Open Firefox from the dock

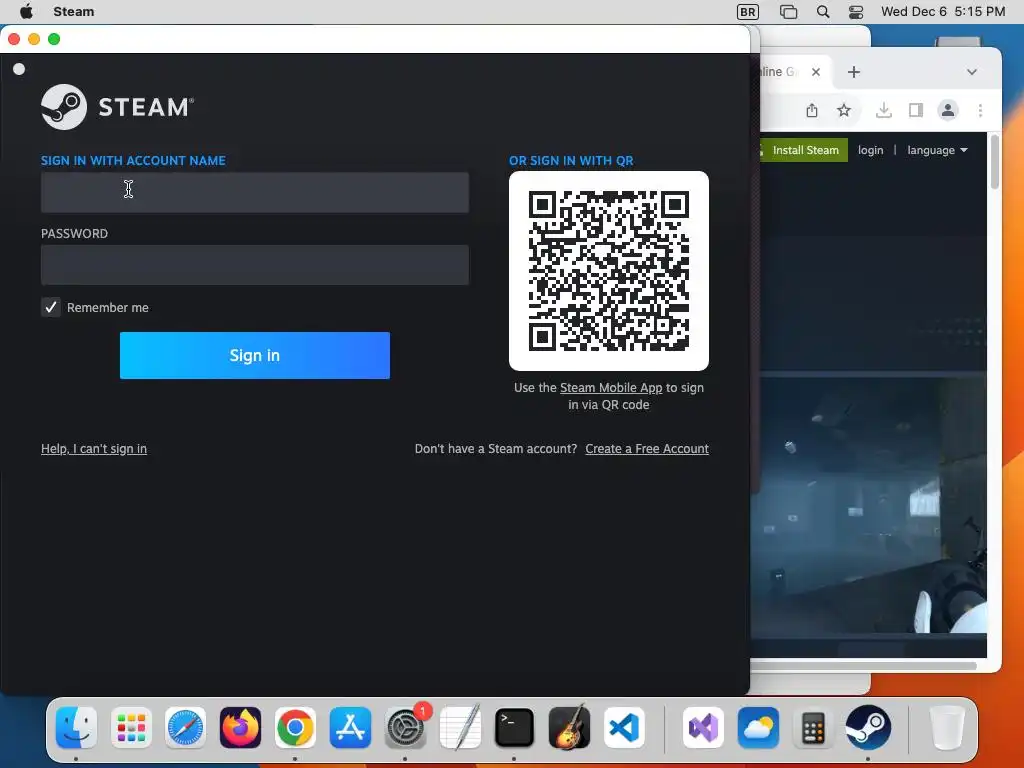click(240, 728)
